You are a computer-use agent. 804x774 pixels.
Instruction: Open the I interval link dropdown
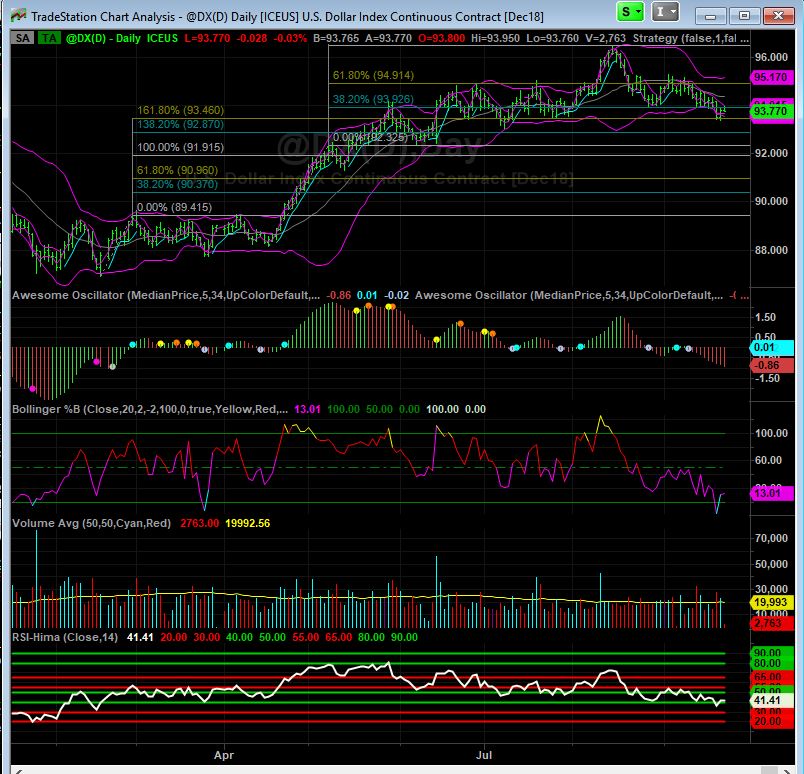(666, 12)
